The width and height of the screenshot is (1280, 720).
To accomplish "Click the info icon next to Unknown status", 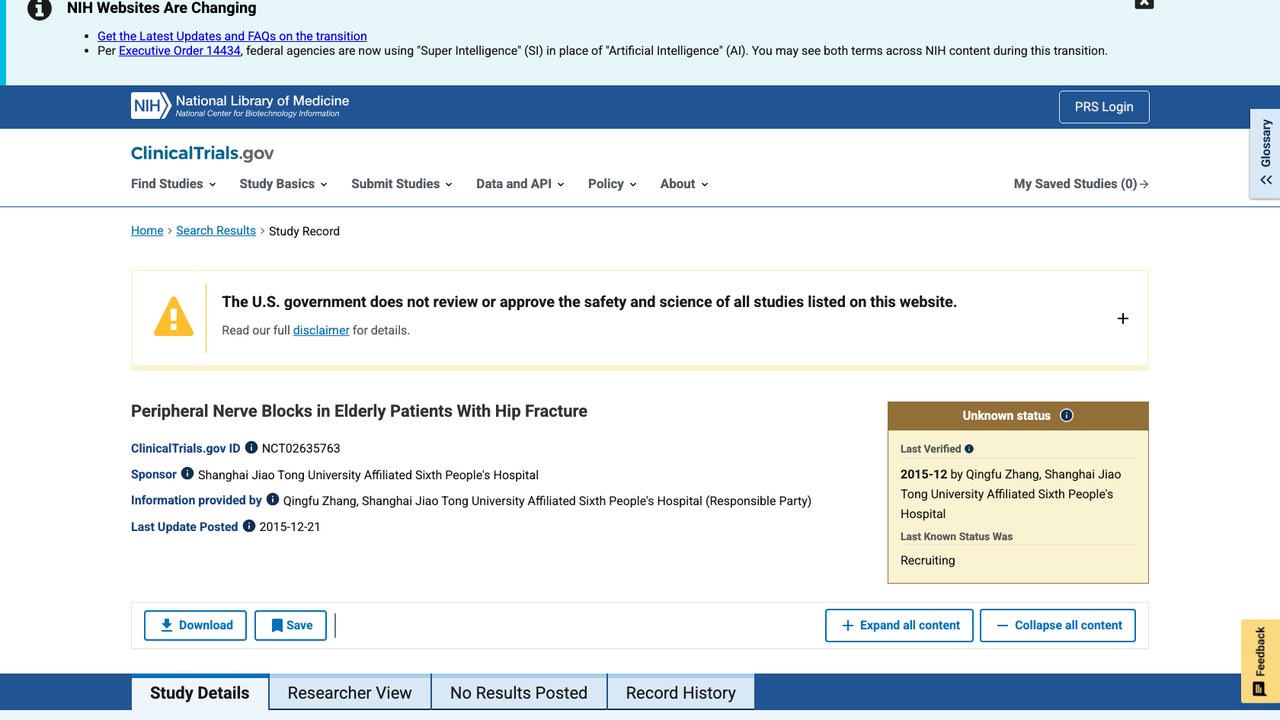I will (1066, 415).
